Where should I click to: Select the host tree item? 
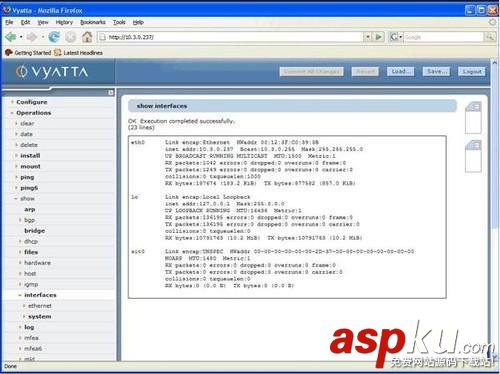pos(30,274)
